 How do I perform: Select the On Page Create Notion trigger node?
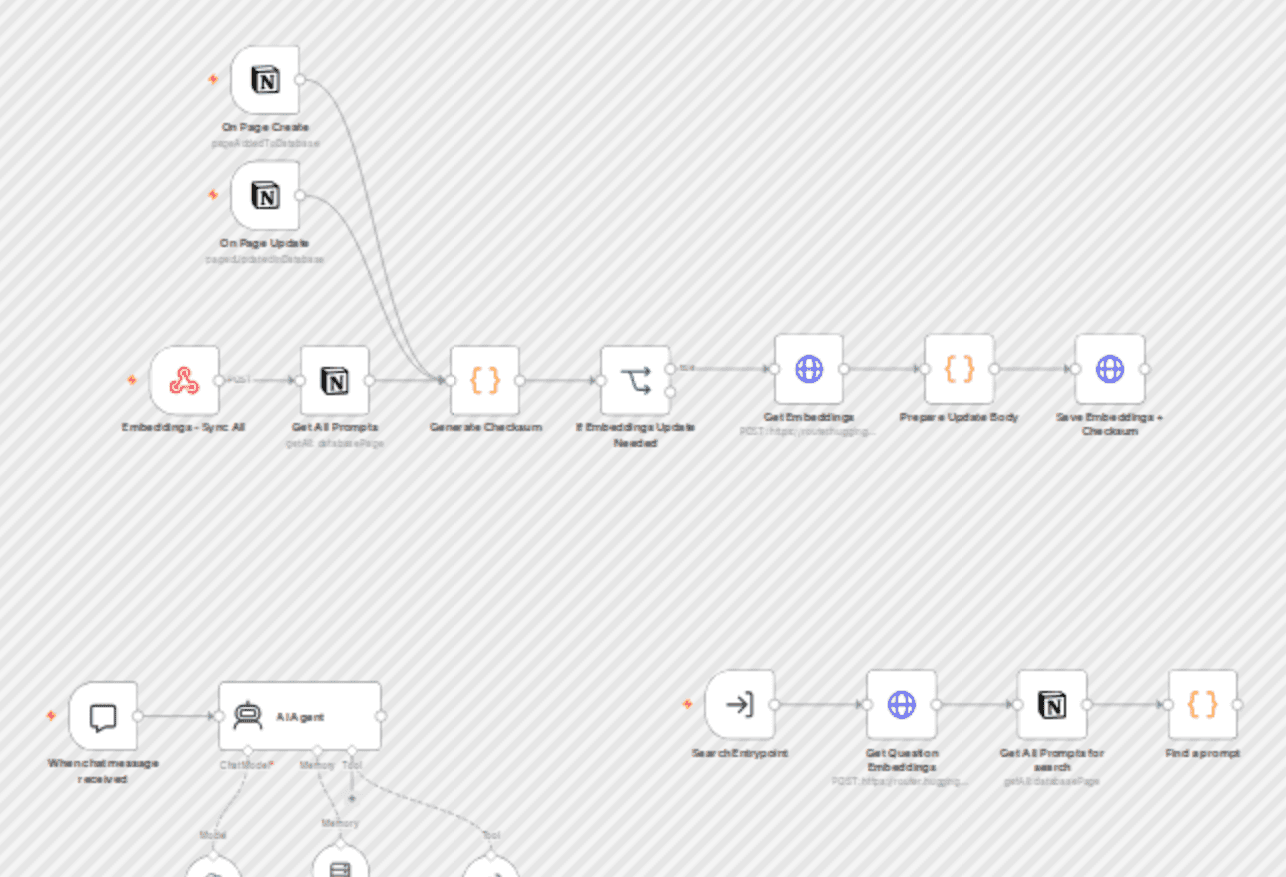265,80
